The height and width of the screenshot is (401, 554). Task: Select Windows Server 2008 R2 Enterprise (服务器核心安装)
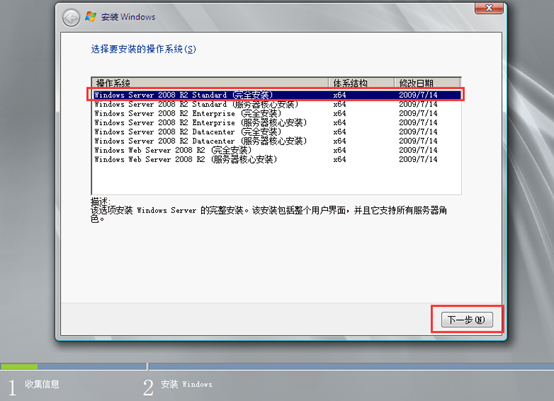pos(277,123)
